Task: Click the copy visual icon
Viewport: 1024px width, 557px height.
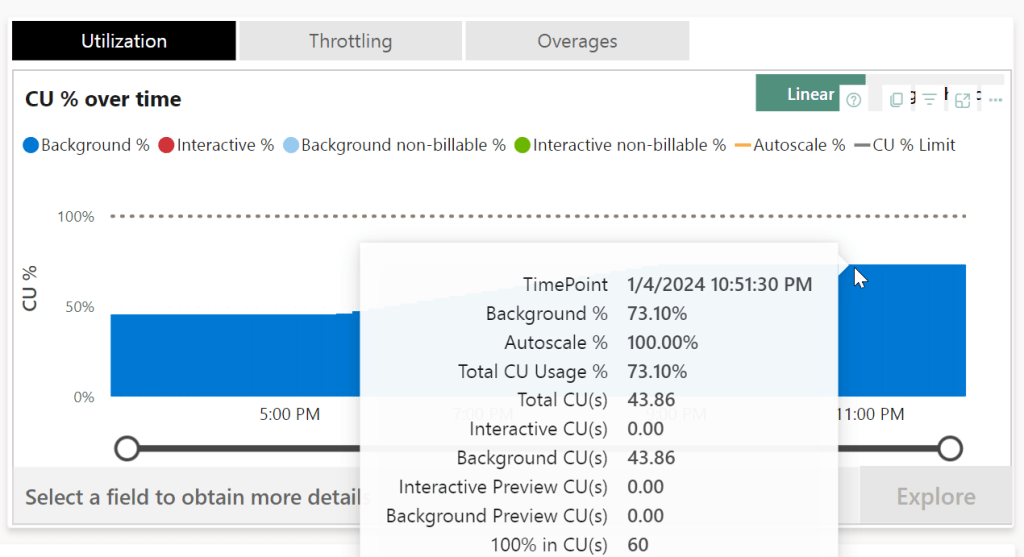Action: [x=896, y=100]
